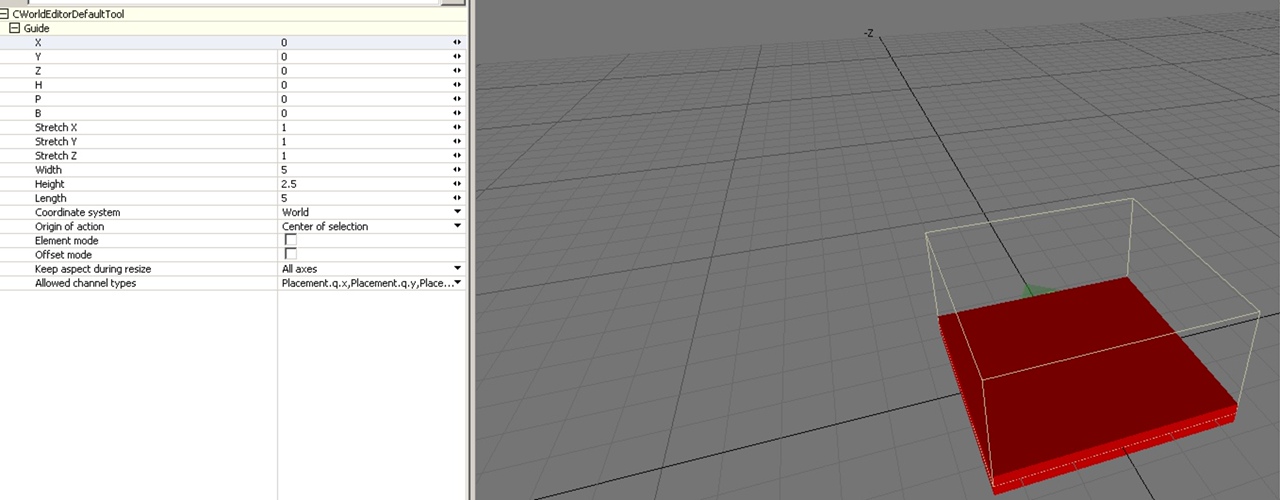Select the Height property label
Screen dimensions: 1280x500
pos(49,184)
